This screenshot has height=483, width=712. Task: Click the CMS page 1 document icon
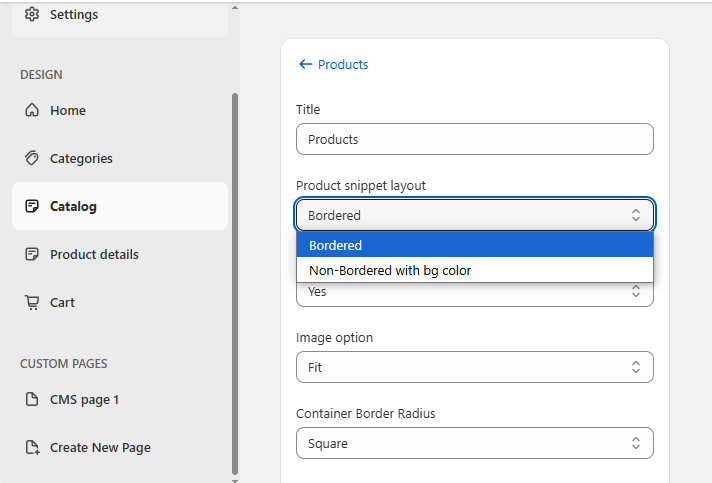click(x=32, y=399)
